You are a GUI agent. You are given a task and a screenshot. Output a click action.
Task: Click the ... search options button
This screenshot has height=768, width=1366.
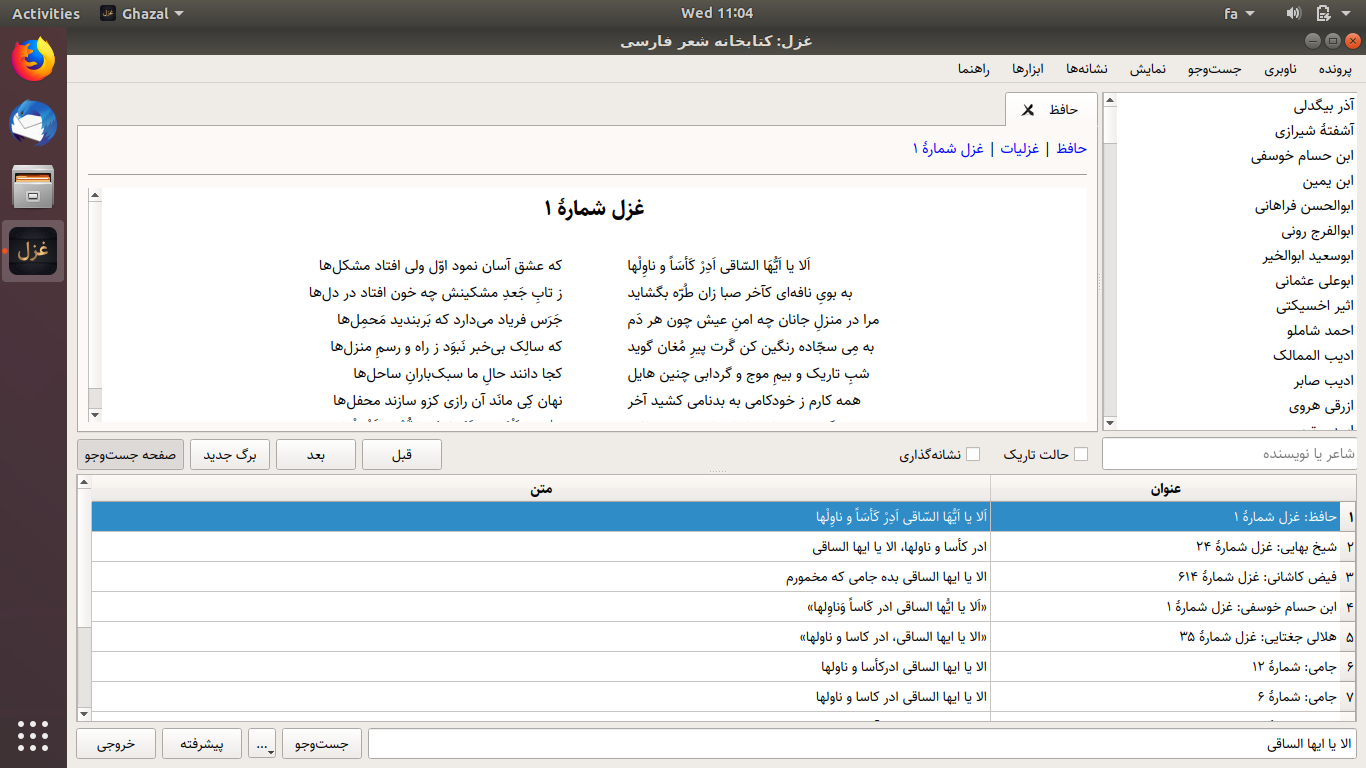pos(263,744)
